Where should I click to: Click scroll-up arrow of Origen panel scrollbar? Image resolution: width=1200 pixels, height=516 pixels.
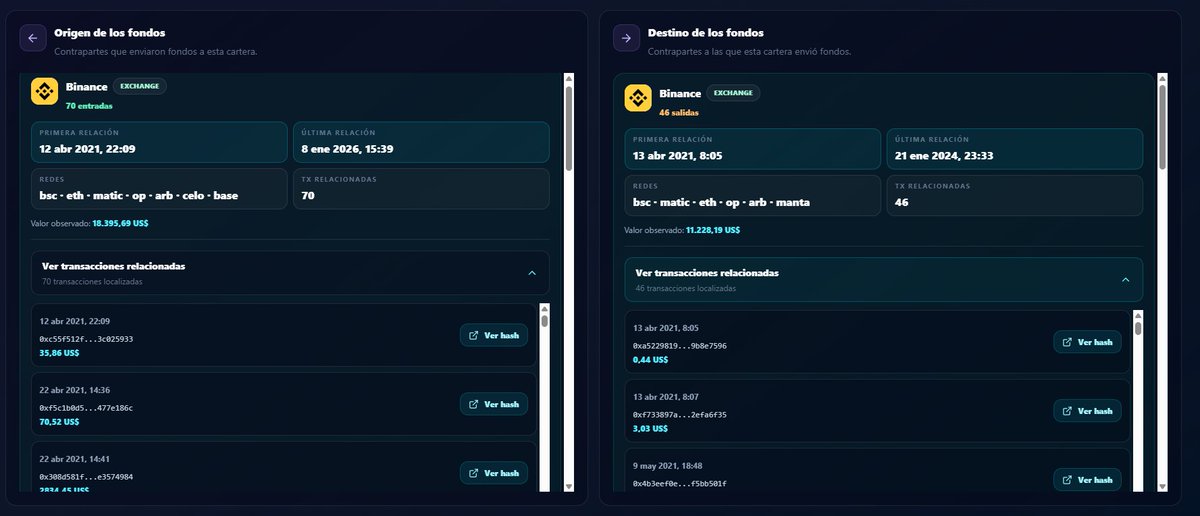(x=568, y=79)
